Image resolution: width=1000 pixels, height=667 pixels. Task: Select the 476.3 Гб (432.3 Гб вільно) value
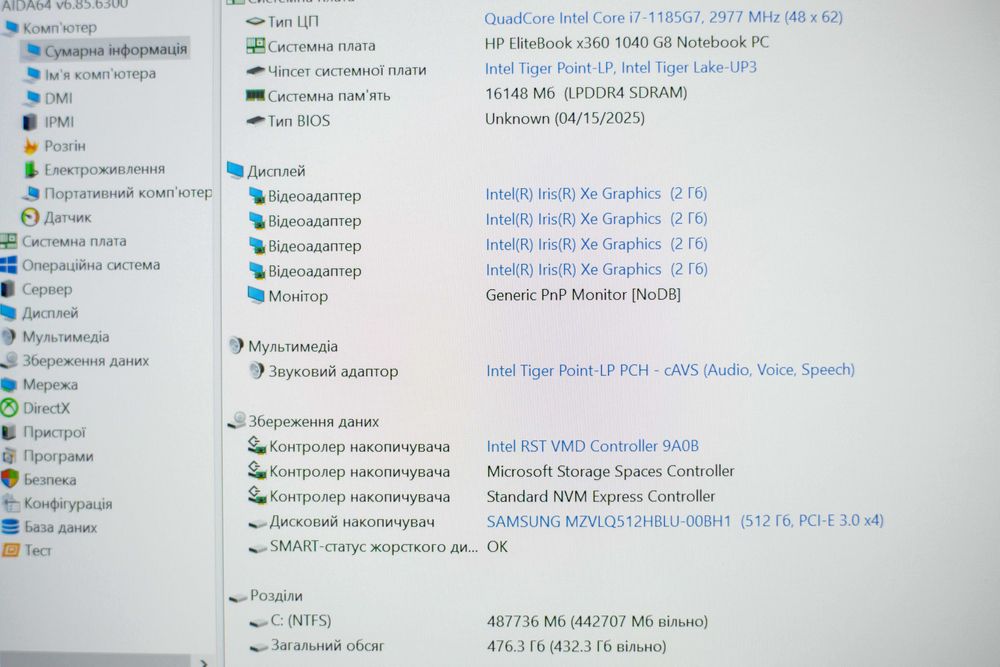pos(577,646)
